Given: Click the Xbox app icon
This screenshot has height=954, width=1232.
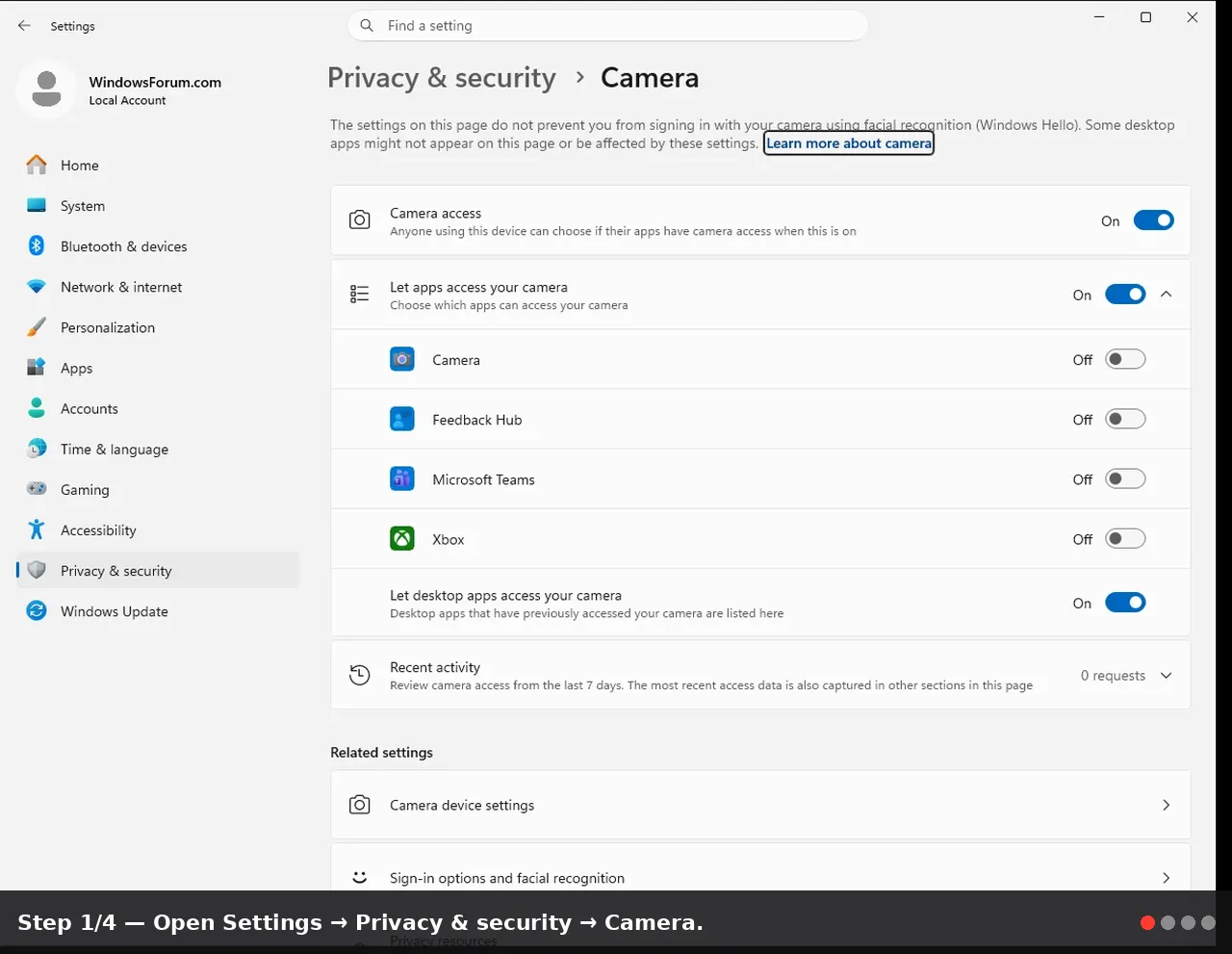Looking at the screenshot, I should tap(402, 538).
